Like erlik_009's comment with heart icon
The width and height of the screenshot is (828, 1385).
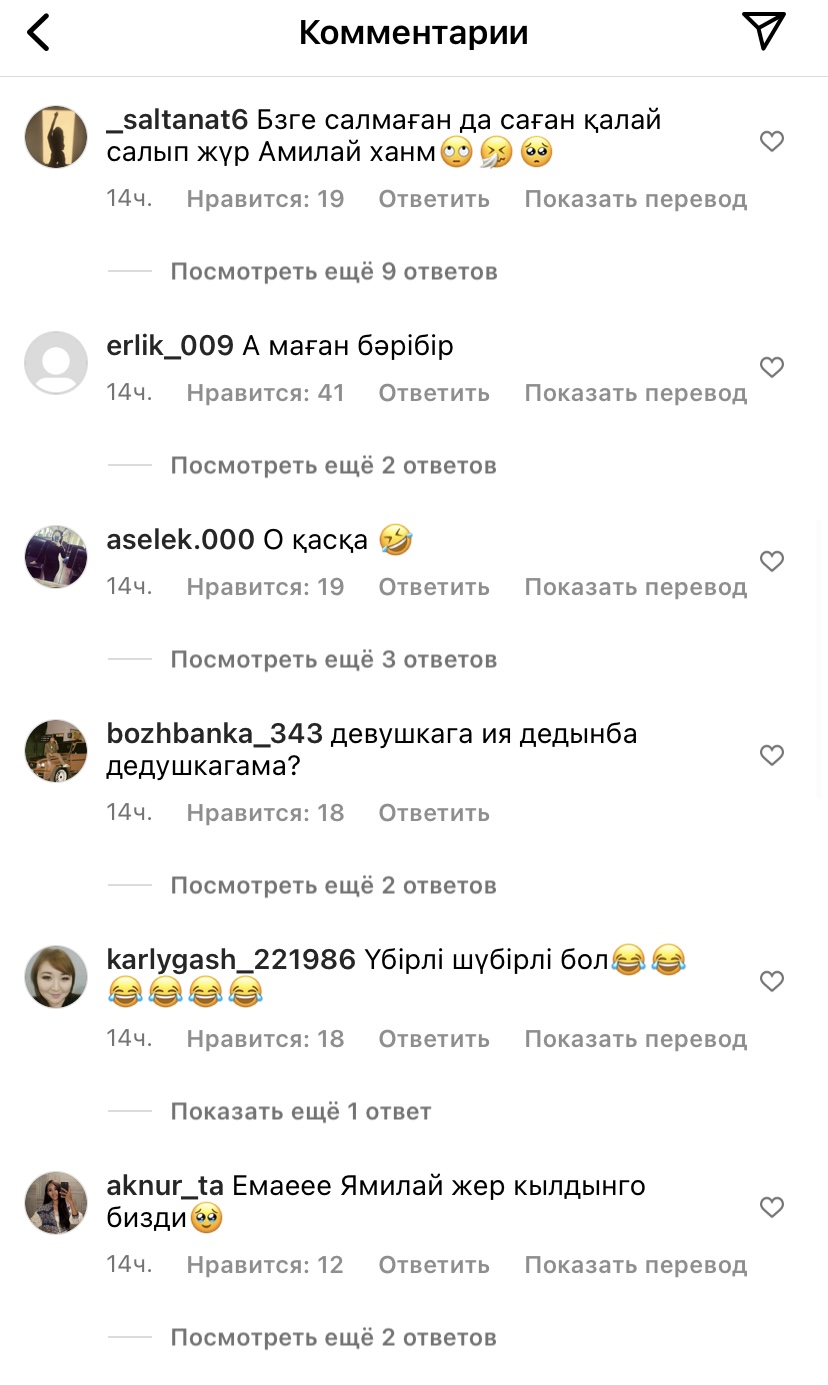click(x=772, y=368)
